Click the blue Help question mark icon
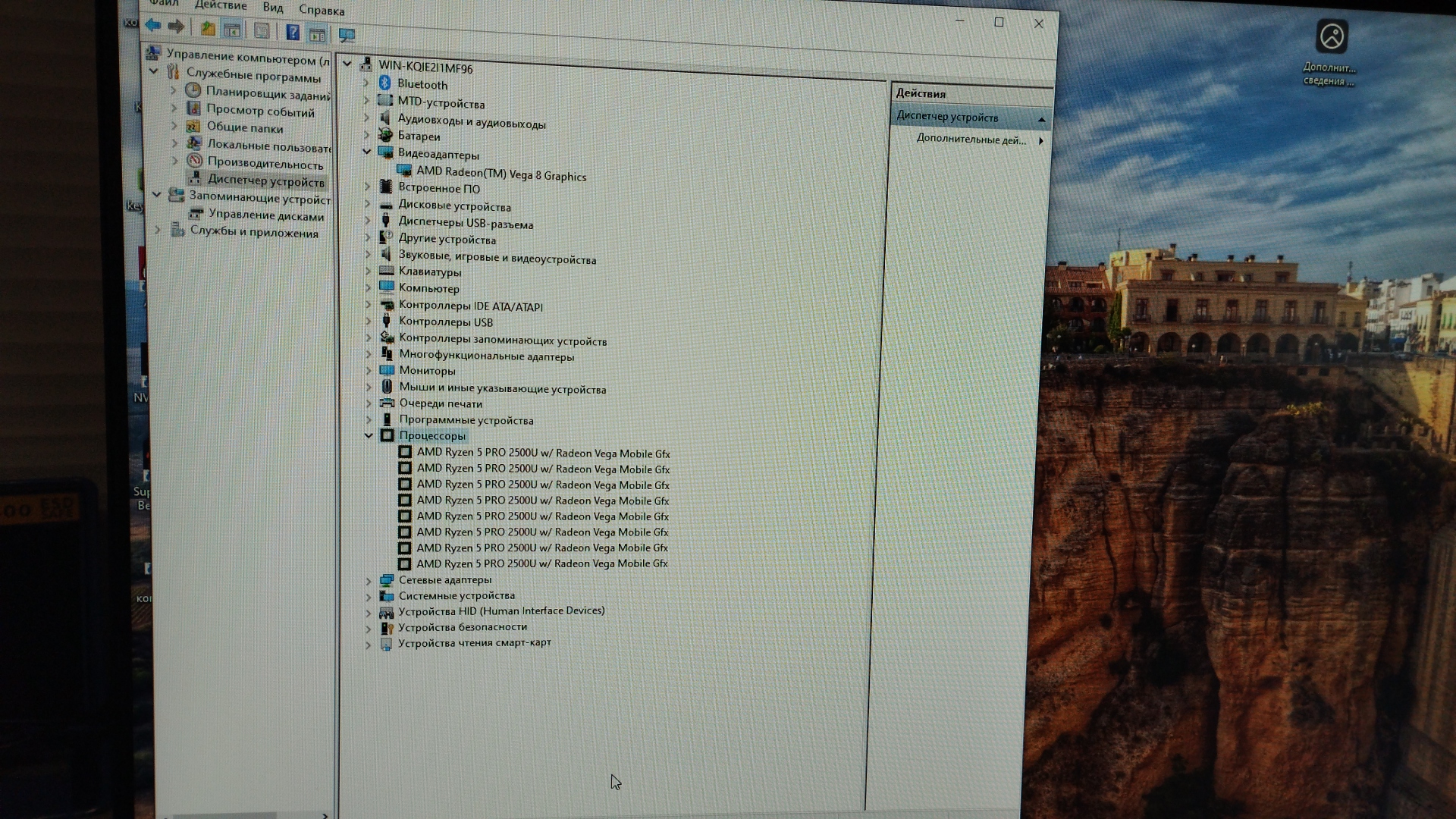 click(292, 33)
